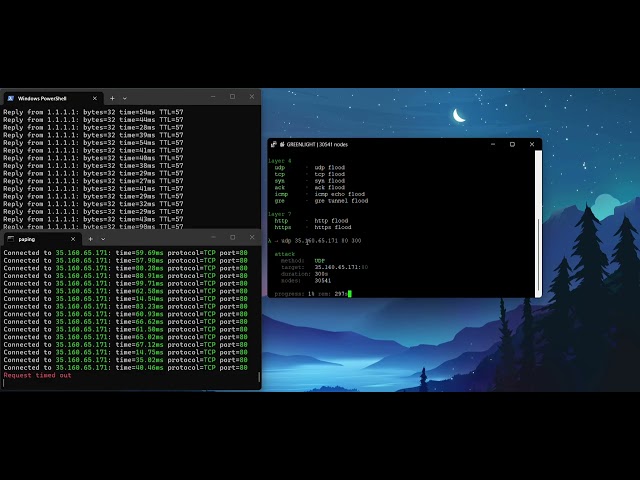Click the paping terminal icon in tab

click(11, 239)
